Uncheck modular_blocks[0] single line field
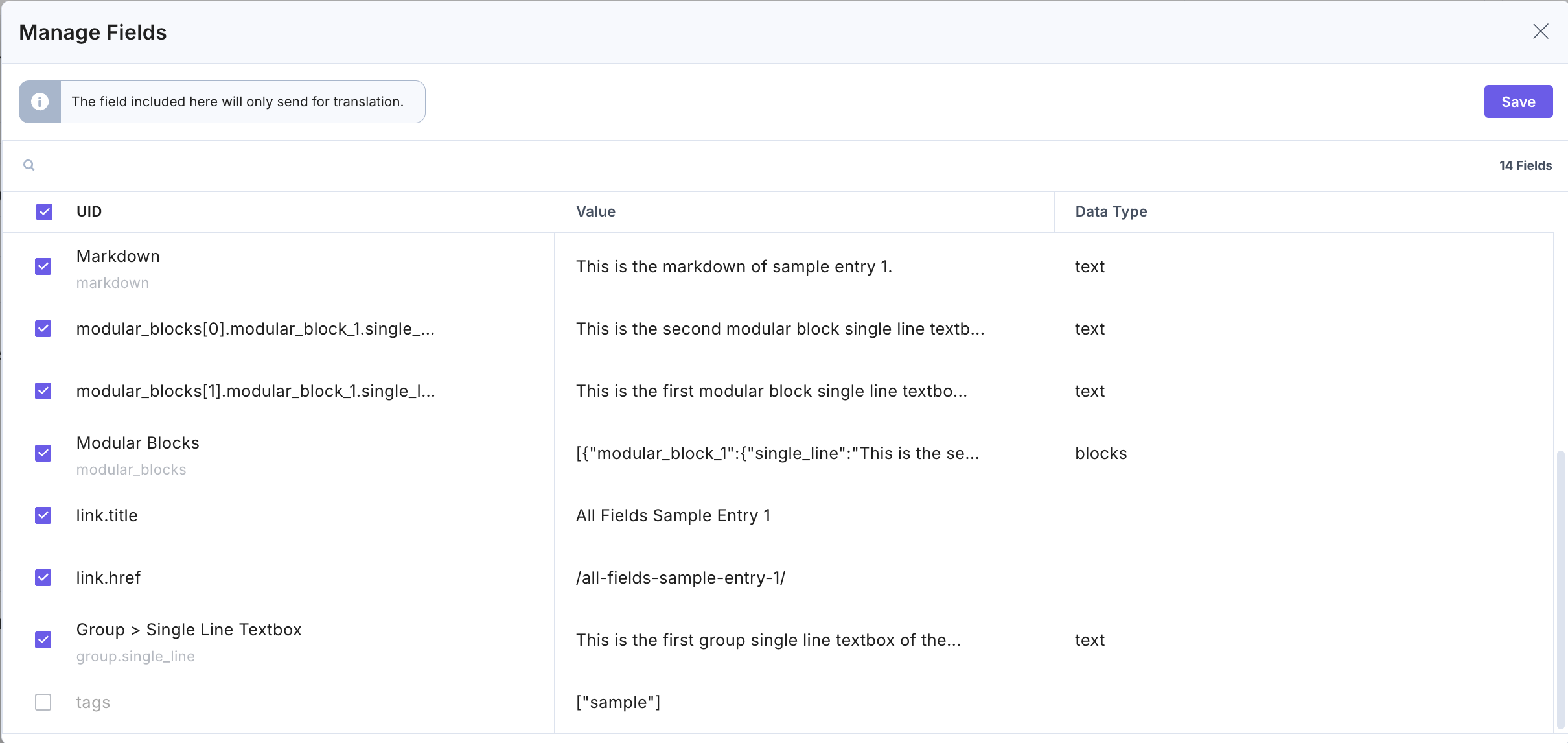 click(x=43, y=329)
